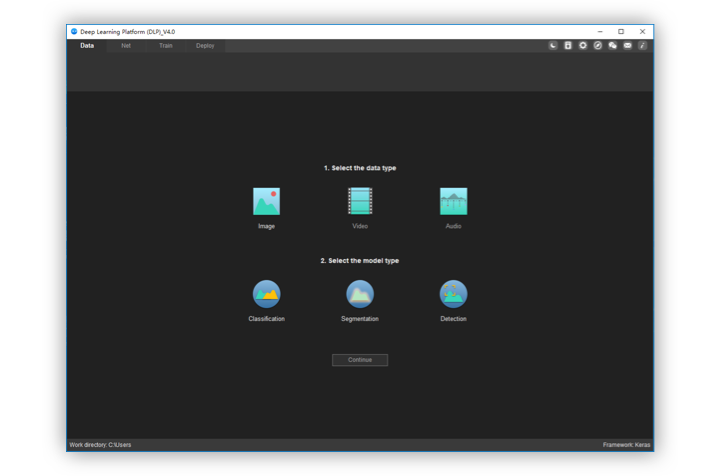
Task: Toggle night mode with the moon icon
Action: pos(553,45)
